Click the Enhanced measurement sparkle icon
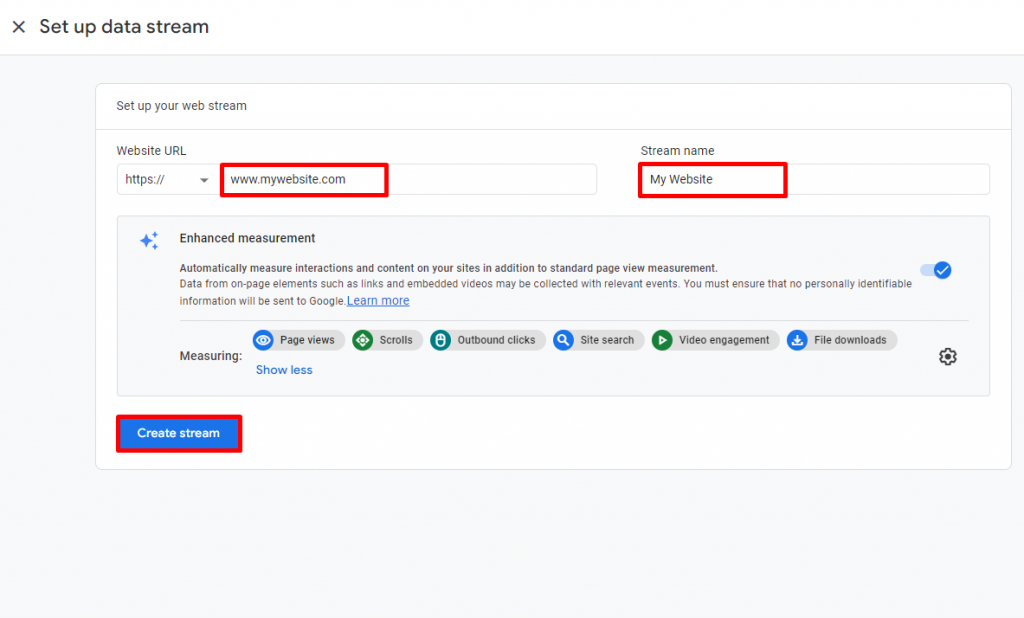This screenshot has width=1024, height=618. click(149, 240)
